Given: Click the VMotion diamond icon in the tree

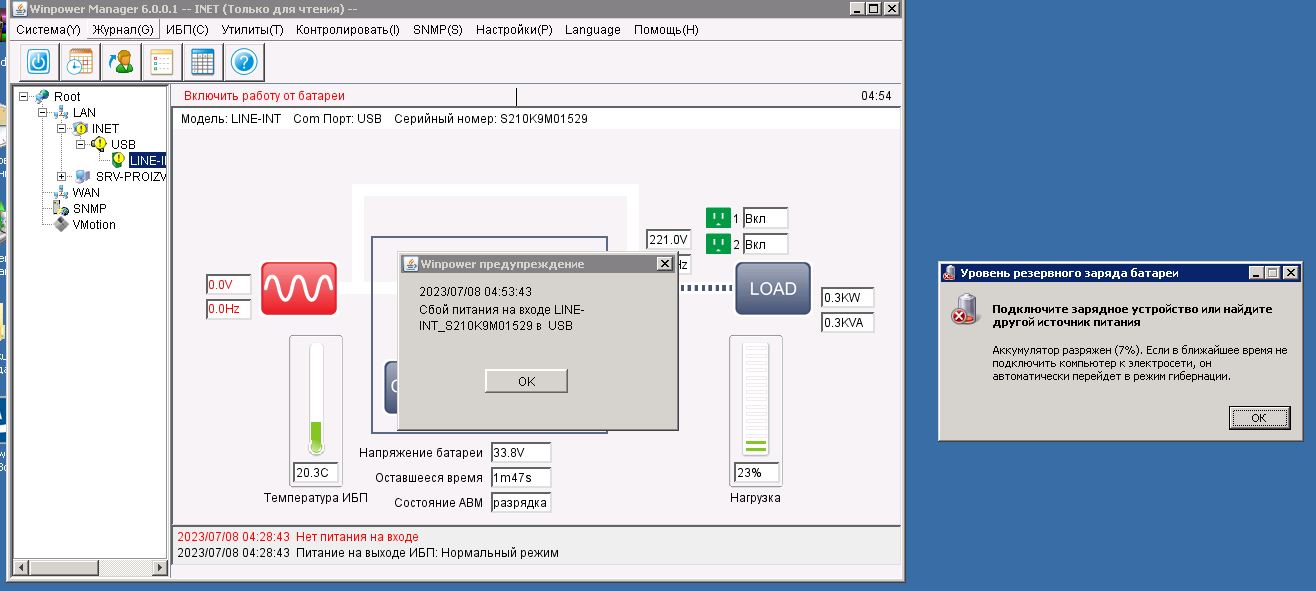Looking at the screenshot, I should (61, 225).
